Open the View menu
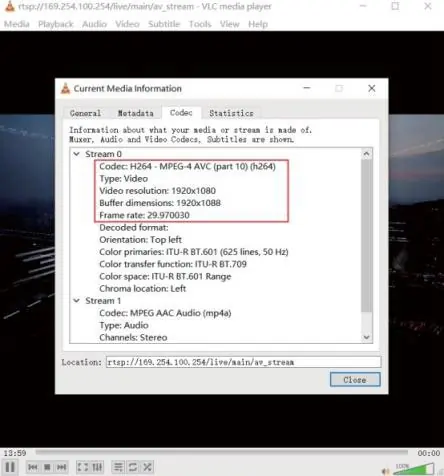 pos(230,24)
